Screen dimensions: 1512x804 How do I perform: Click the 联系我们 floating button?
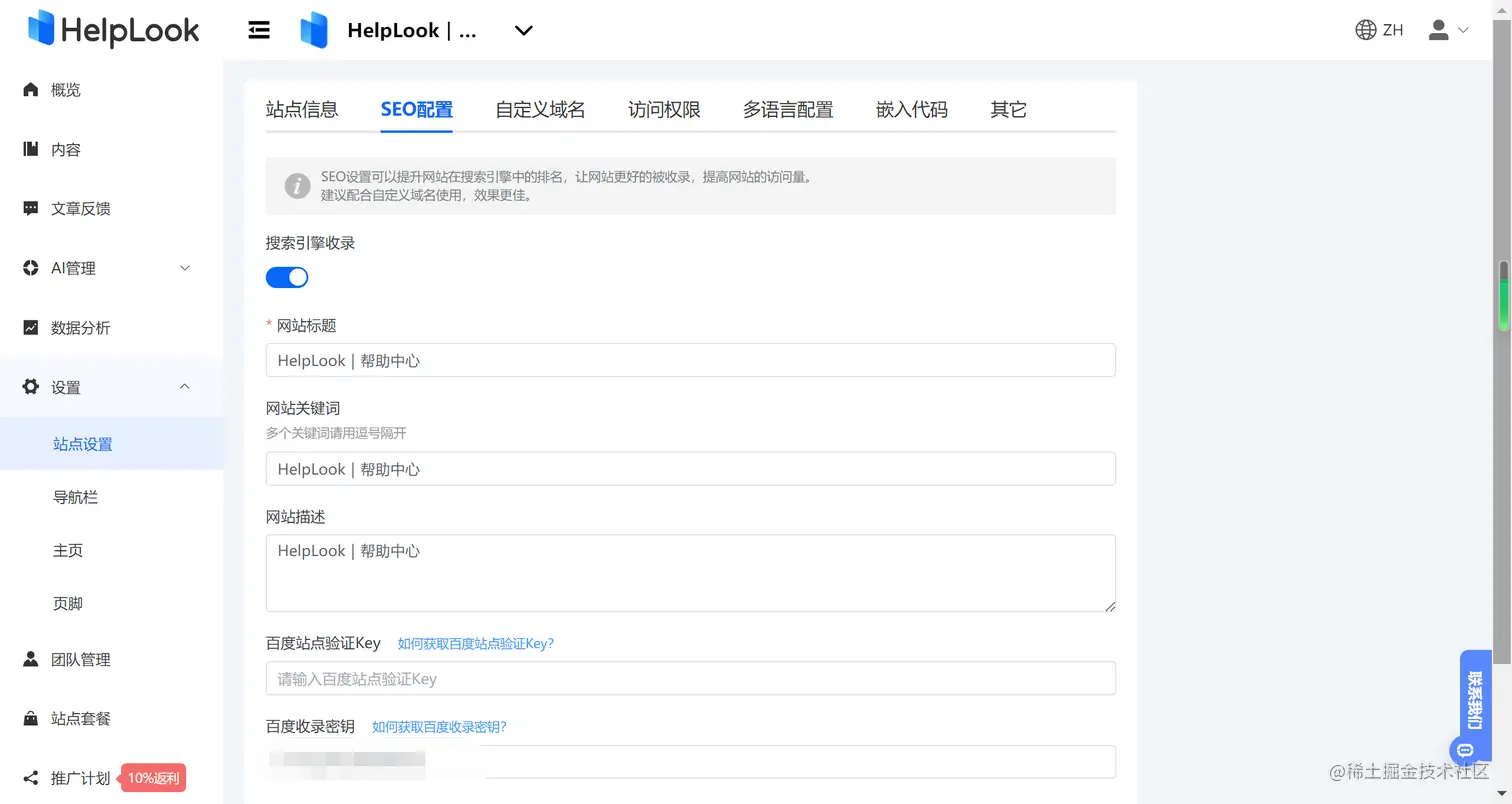coord(1476,706)
